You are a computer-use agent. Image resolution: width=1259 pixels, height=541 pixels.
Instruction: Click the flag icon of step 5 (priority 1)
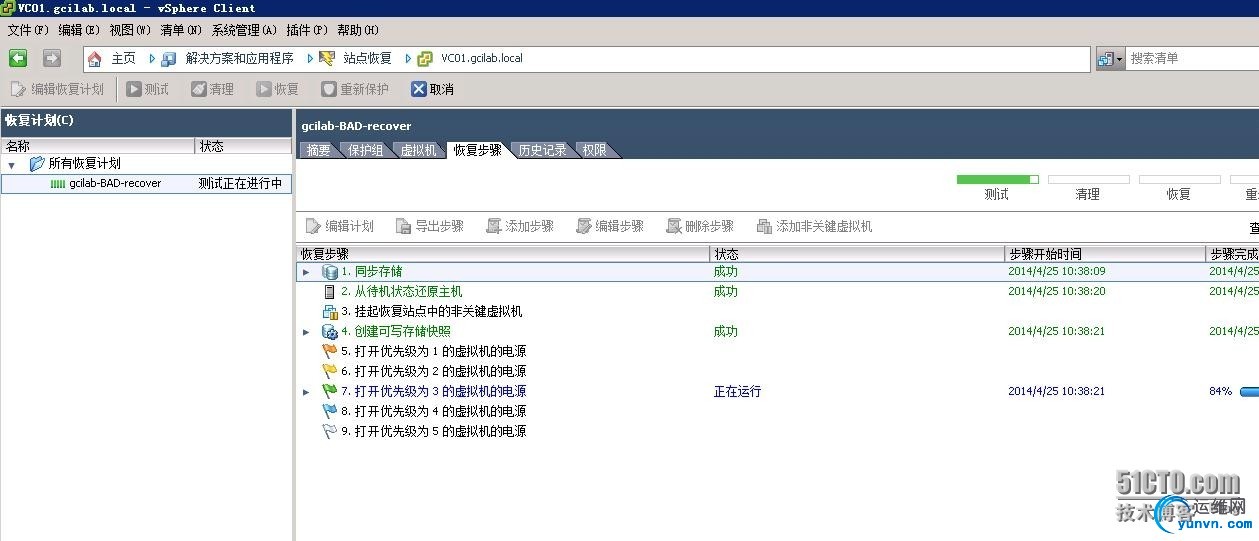pyautogui.click(x=330, y=351)
